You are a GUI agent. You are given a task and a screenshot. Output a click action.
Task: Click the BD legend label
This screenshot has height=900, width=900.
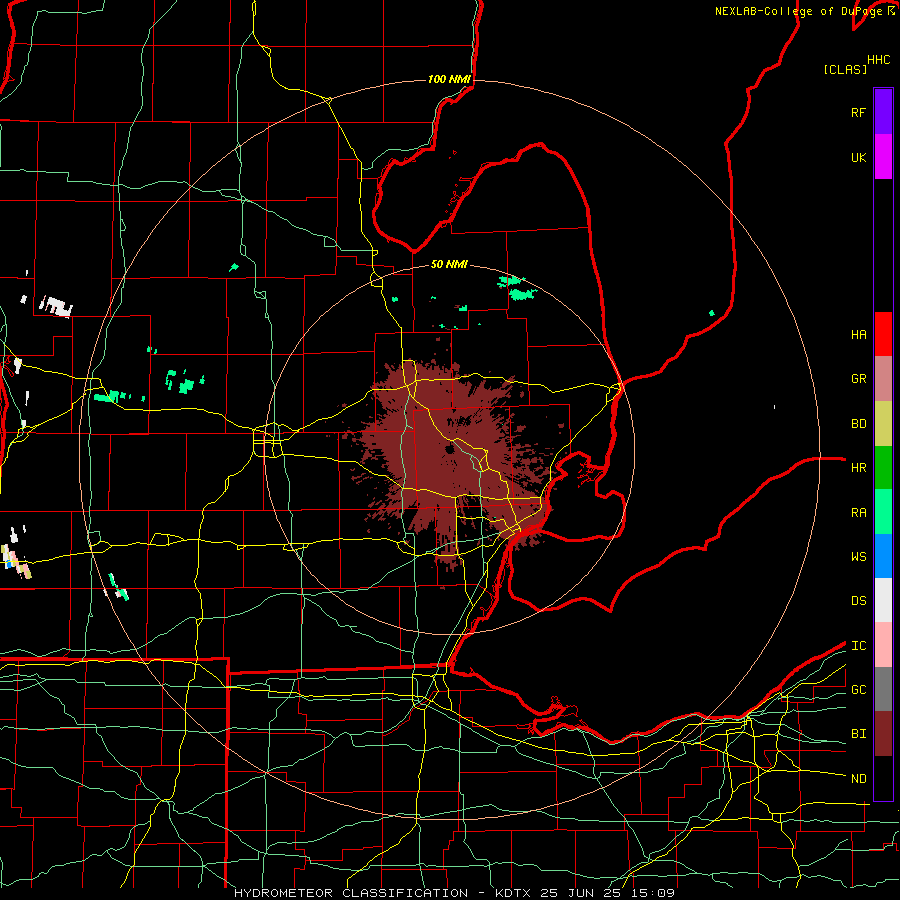click(x=858, y=424)
